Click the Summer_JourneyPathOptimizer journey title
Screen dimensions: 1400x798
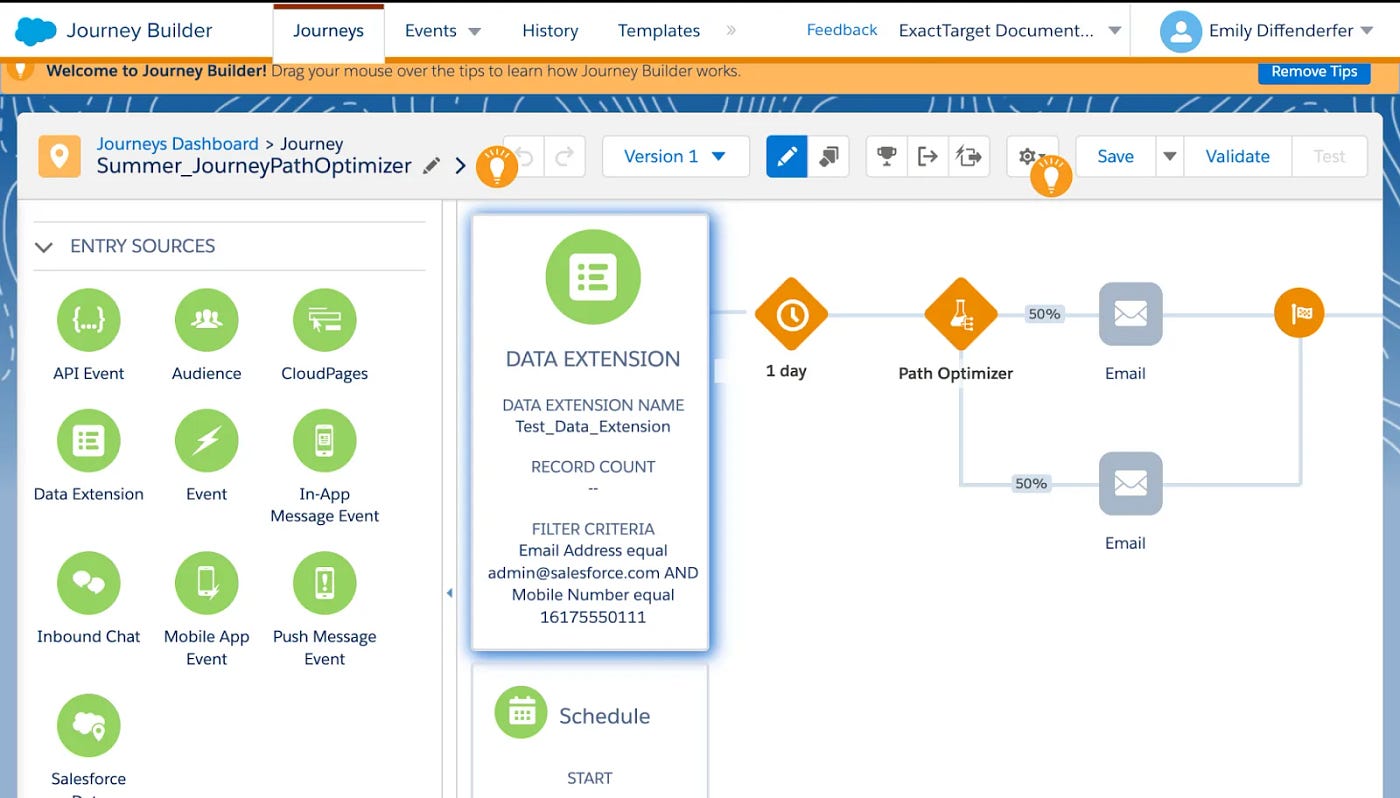coord(254,166)
